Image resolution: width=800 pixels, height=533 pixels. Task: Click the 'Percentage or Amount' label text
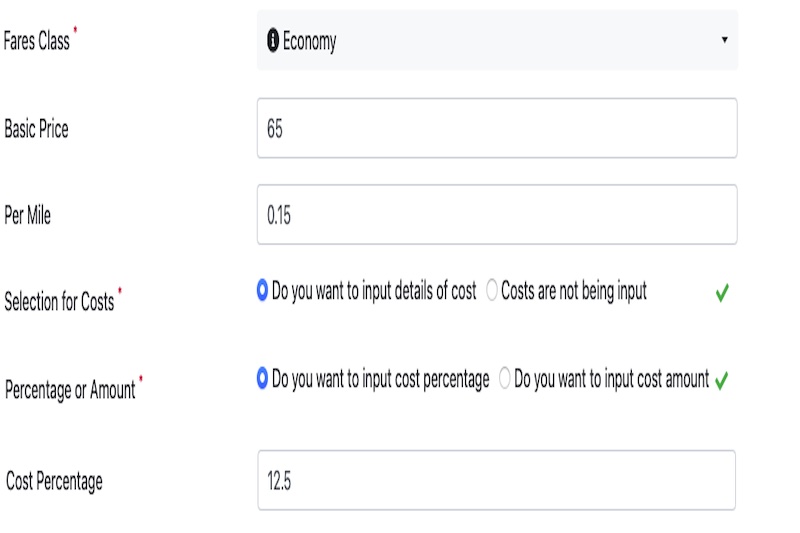(x=70, y=390)
